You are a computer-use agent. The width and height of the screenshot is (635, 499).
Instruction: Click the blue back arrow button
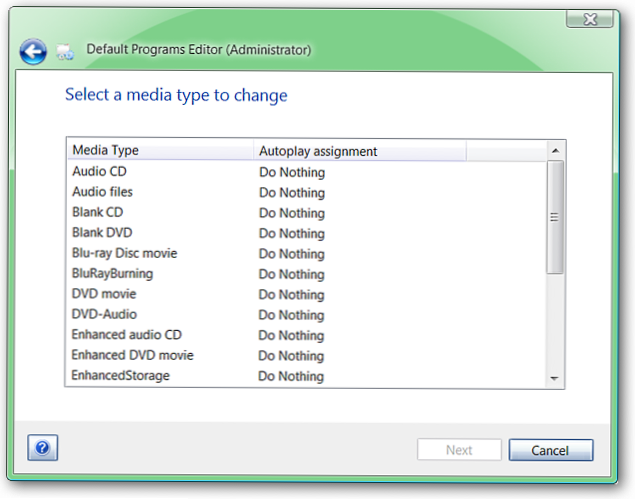[33, 51]
